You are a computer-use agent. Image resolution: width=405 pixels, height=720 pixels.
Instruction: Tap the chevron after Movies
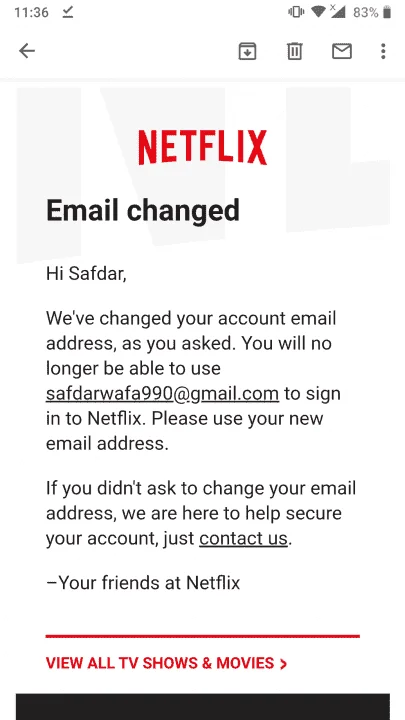[283, 664]
